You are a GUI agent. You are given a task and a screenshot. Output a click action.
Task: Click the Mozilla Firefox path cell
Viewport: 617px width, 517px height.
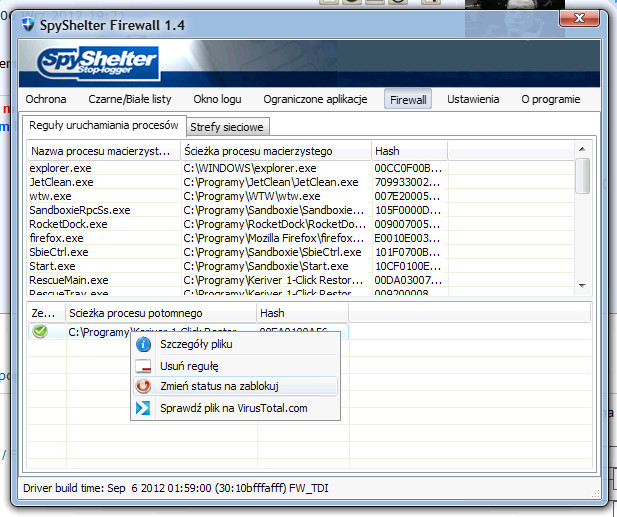tap(274, 238)
